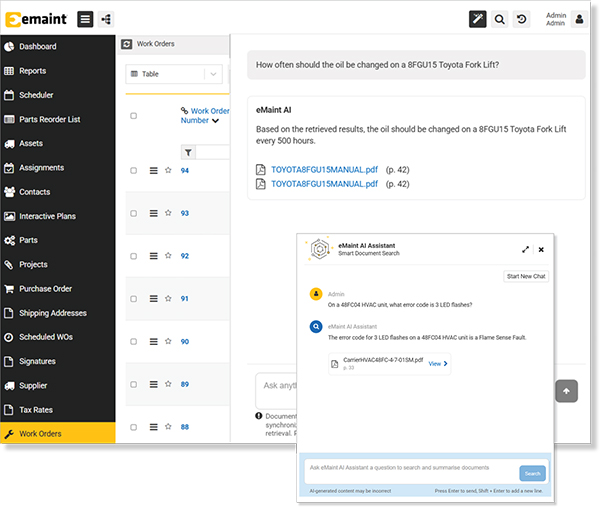The image size is (600, 507).
Task: Check the box for work order 90
Action: pos(133,342)
